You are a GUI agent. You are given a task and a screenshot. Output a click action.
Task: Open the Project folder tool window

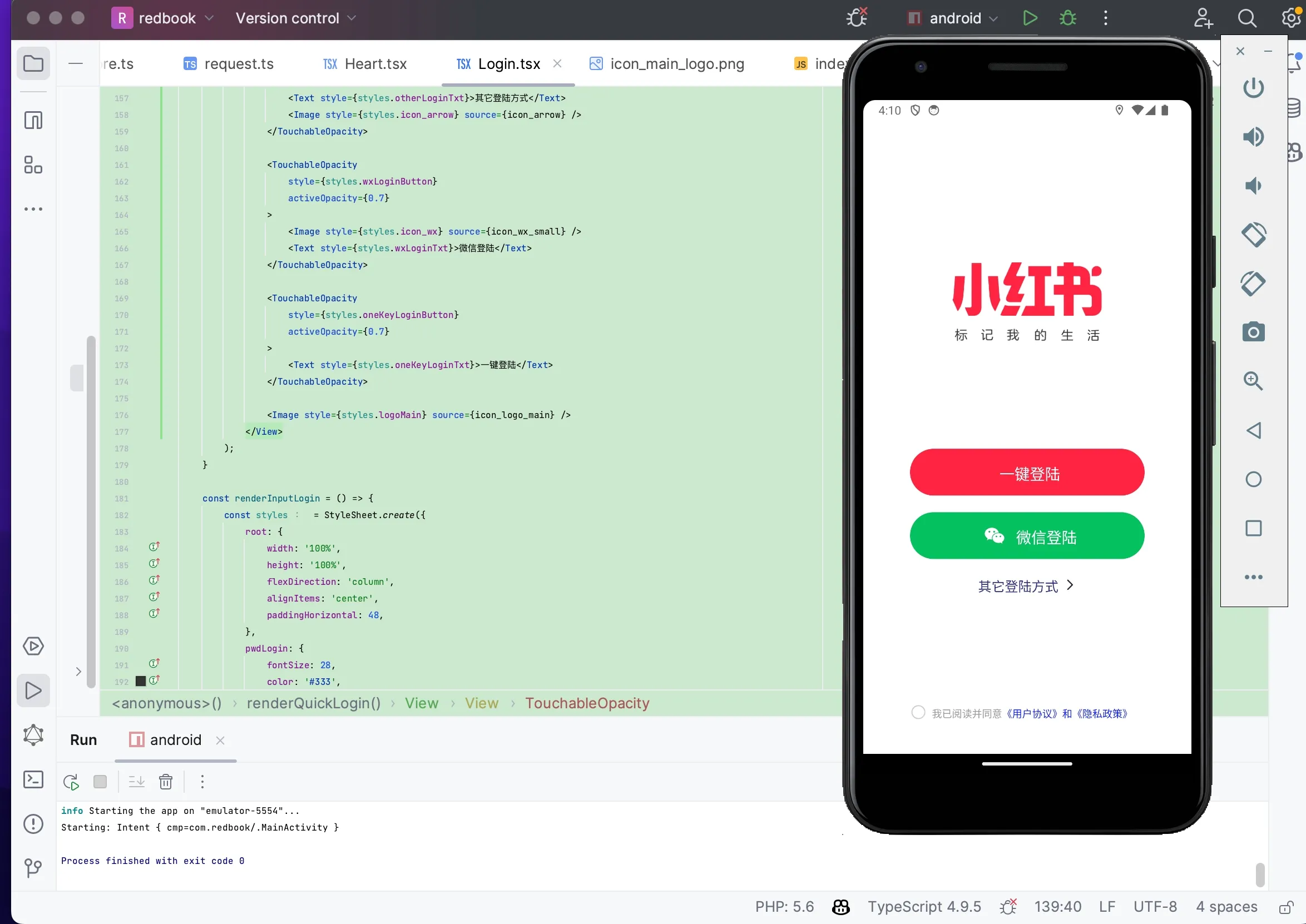point(33,63)
